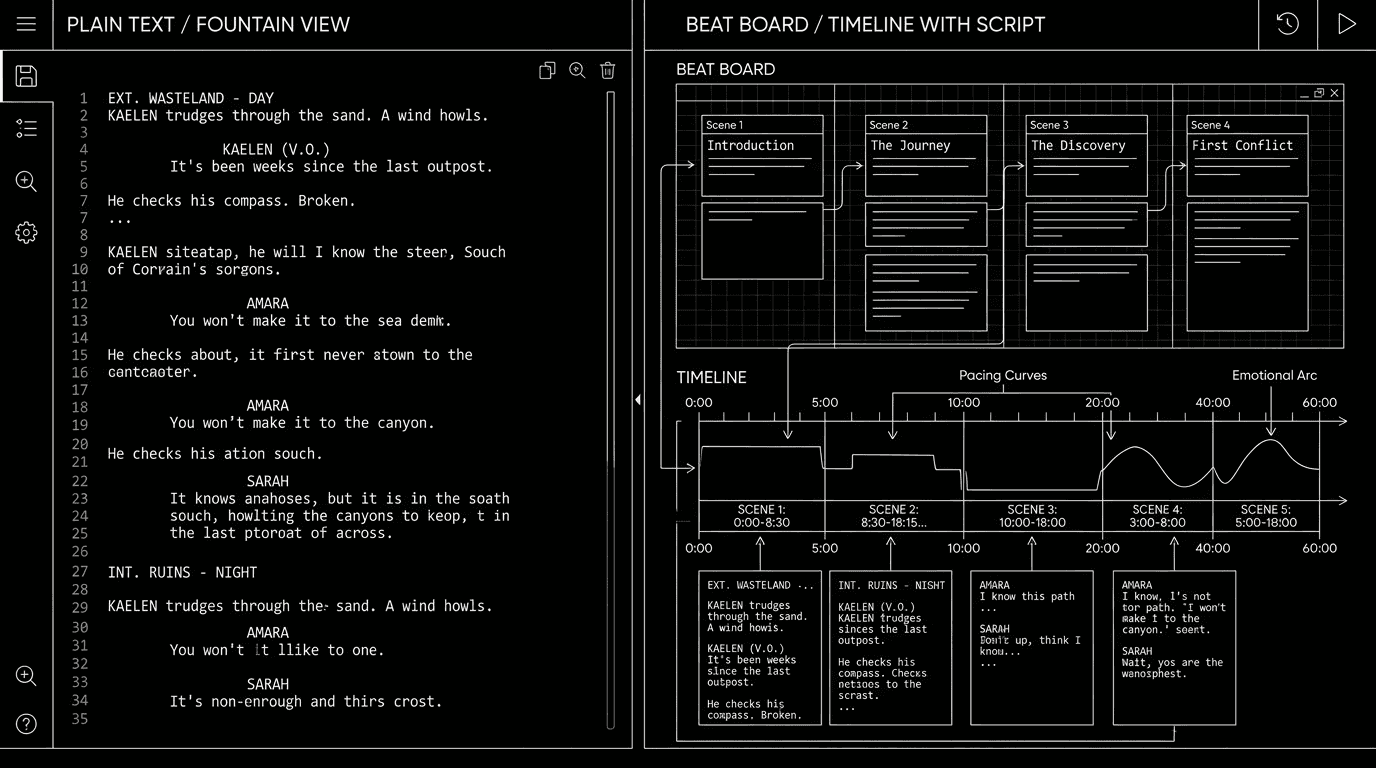Open the main hamburger menu
This screenshot has height=768, width=1376.
[x=26, y=24]
